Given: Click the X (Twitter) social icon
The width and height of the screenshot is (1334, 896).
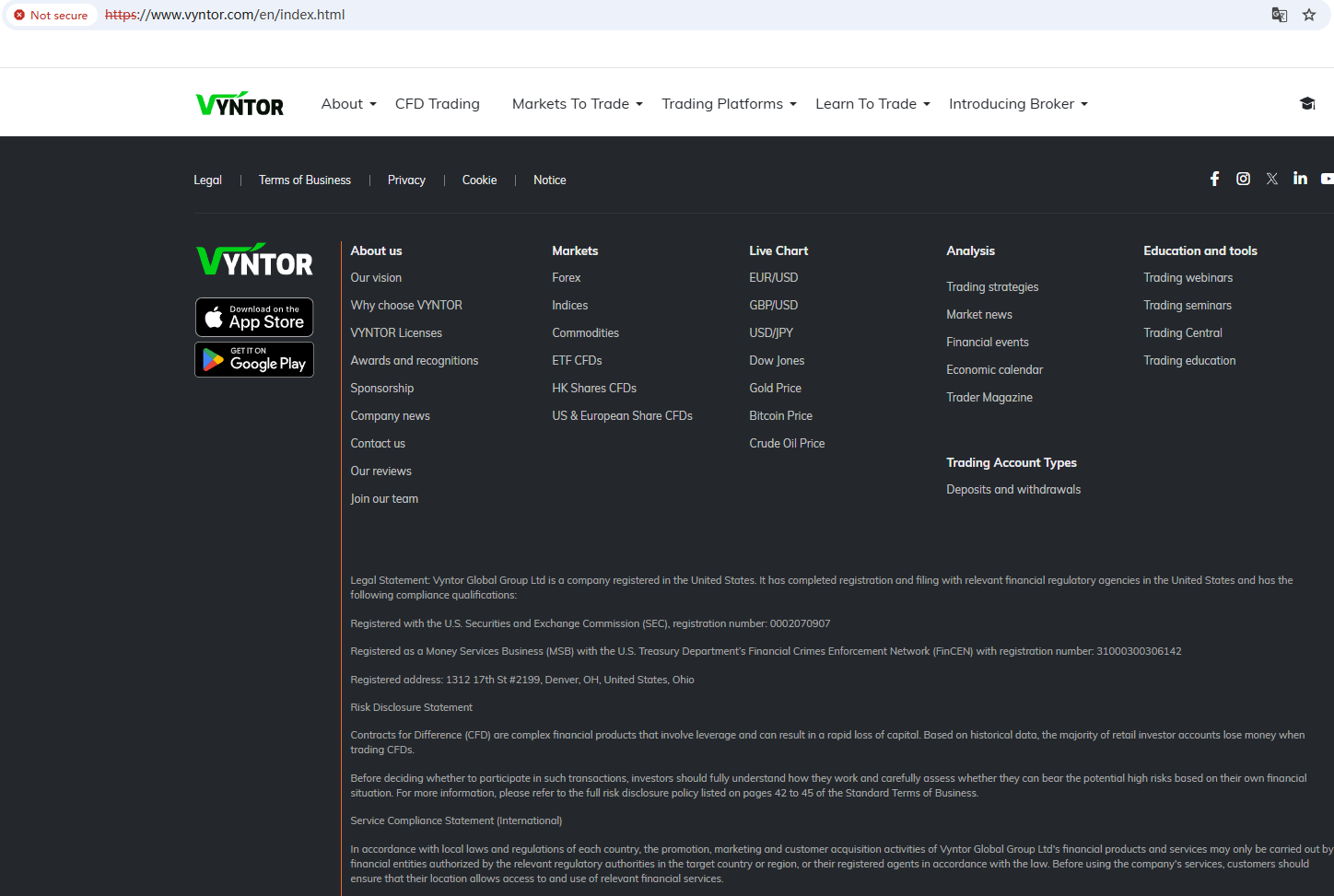Looking at the screenshot, I should (x=1271, y=179).
